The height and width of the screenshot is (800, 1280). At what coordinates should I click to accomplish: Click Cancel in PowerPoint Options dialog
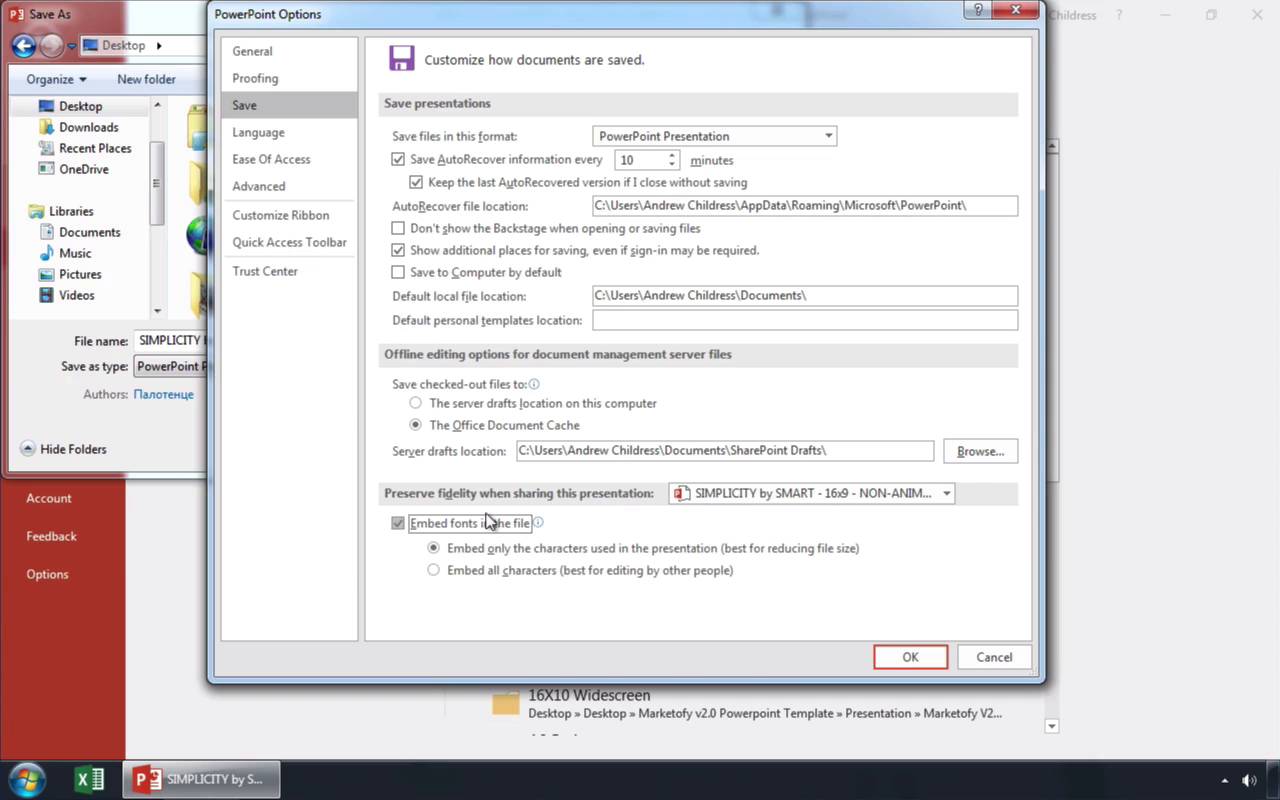tap(994, 657)
